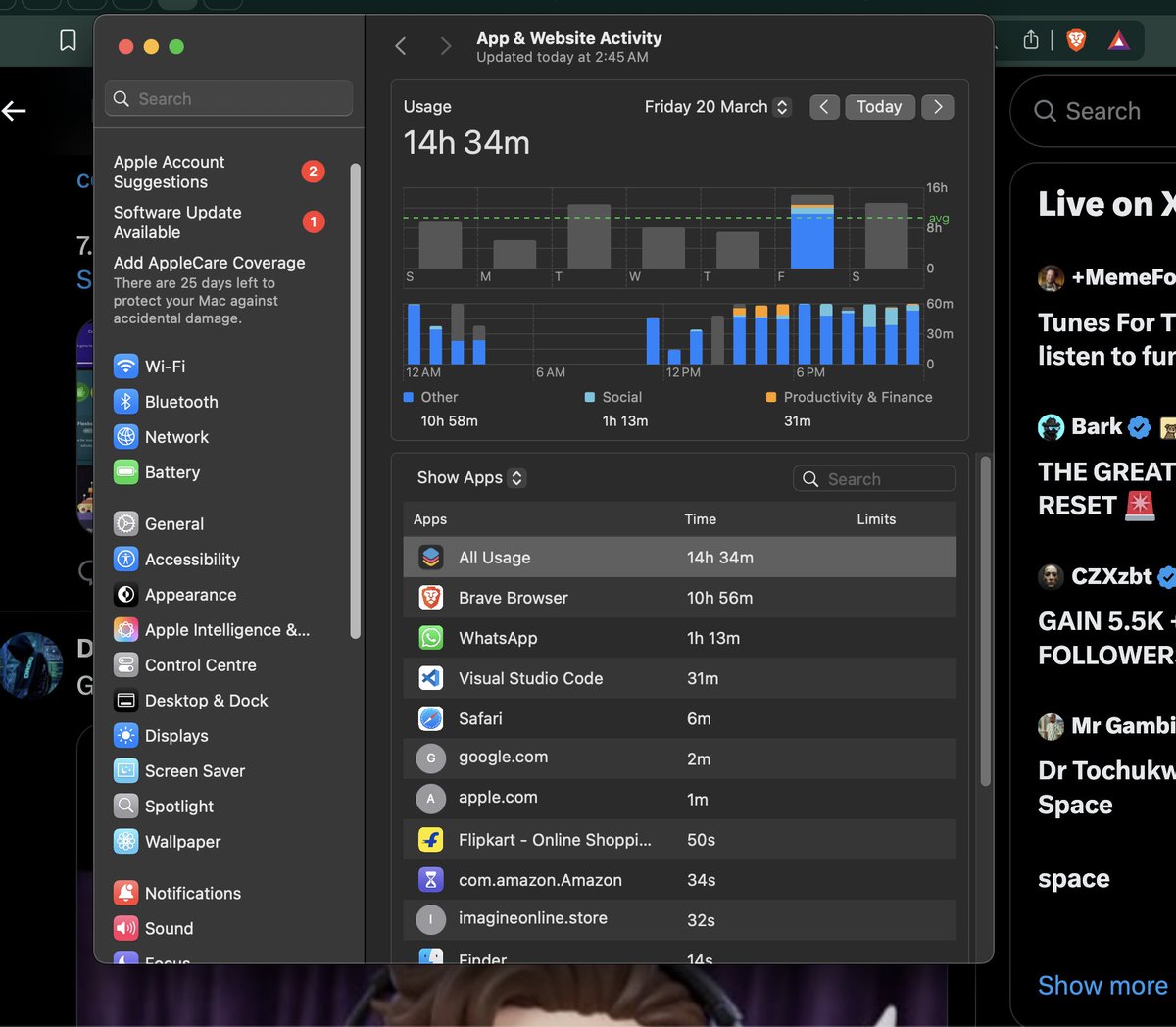This screenshot has width=1176, height=1027.
Task: Click the Limits column header
Action: click(876, 519)
